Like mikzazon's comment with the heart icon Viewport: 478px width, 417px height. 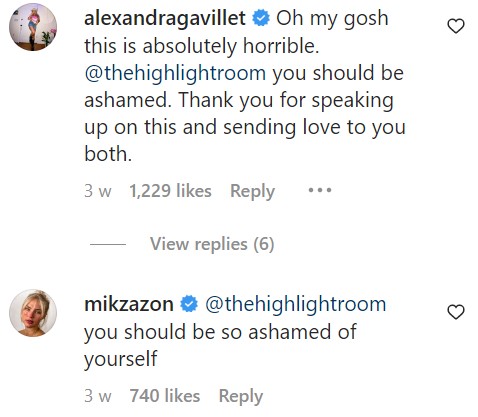455,312
